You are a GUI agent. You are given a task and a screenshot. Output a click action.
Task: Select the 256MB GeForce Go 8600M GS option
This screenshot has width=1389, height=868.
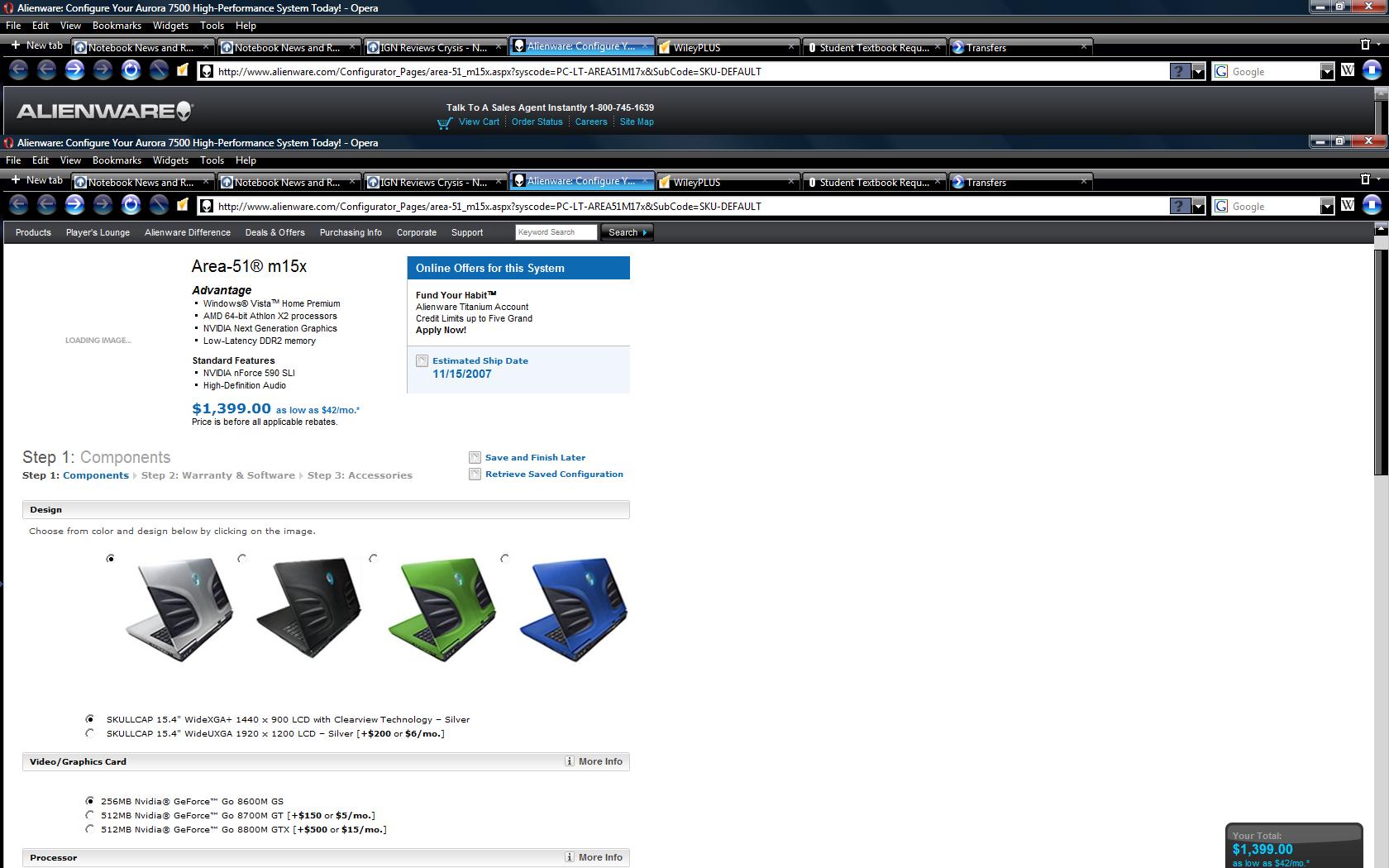tap(90, 801)
